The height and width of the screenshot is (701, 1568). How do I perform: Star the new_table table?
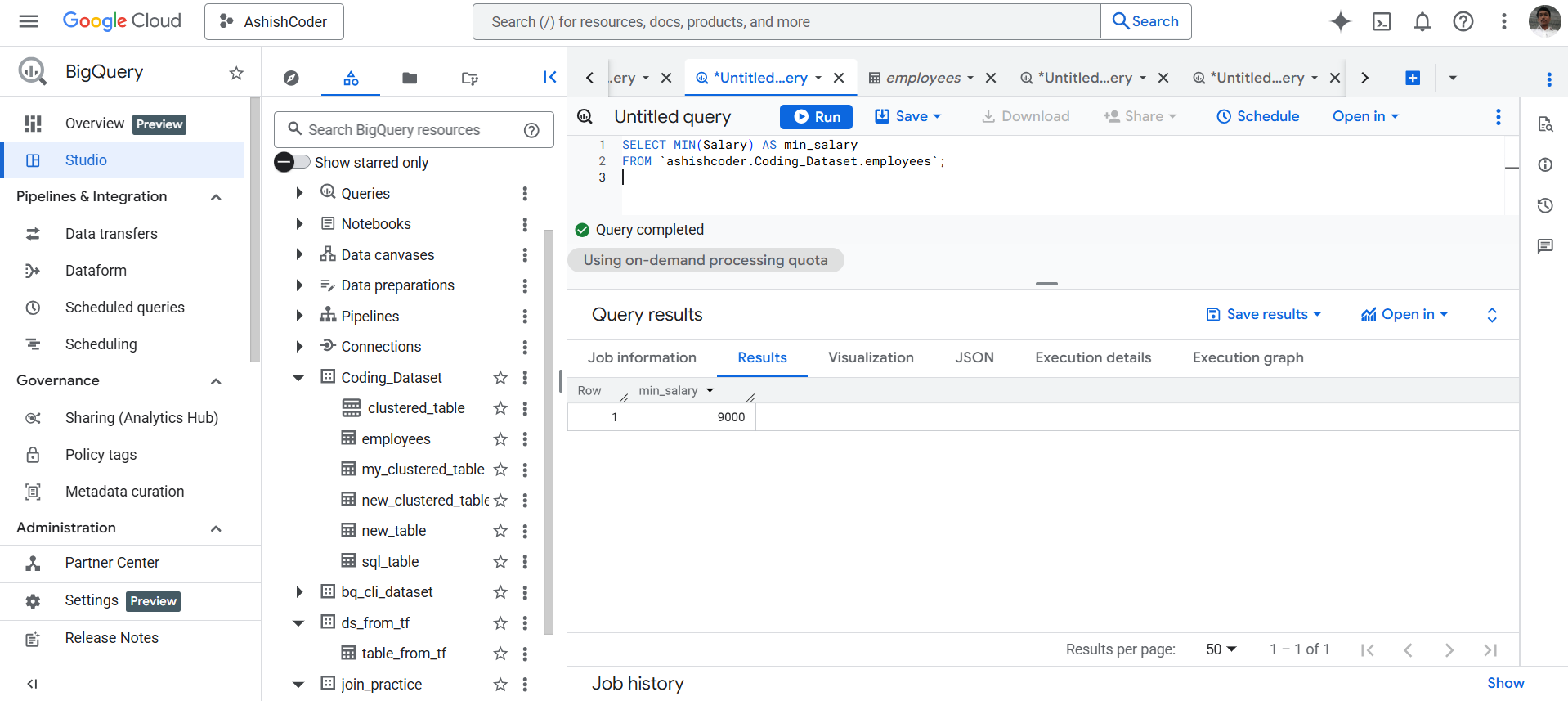point(500,531)
